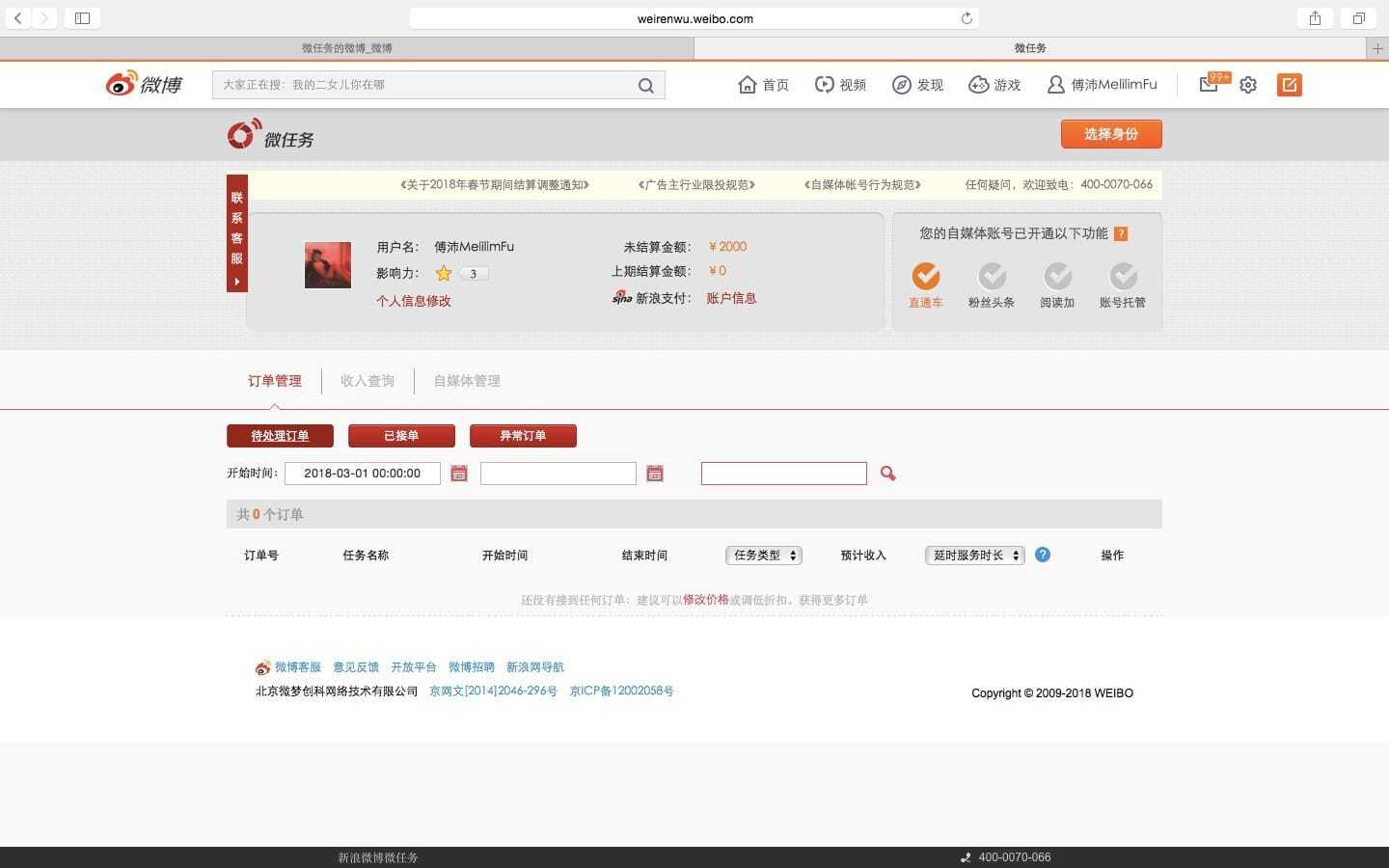Screen dimensions: 1389x868
Task: Click the footer phone number 400-0070-066
Action: coord(1015,857)
